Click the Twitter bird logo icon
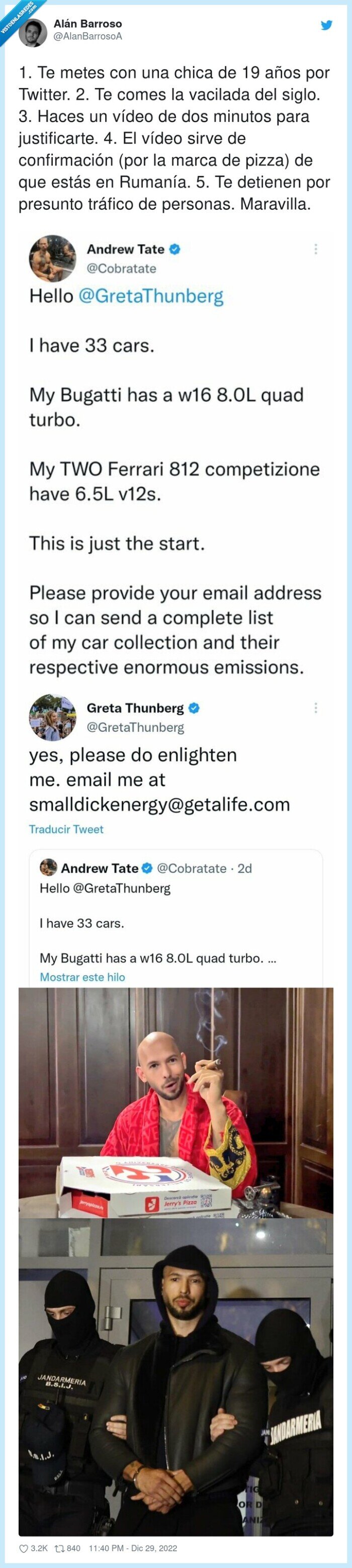 [327, 26]
